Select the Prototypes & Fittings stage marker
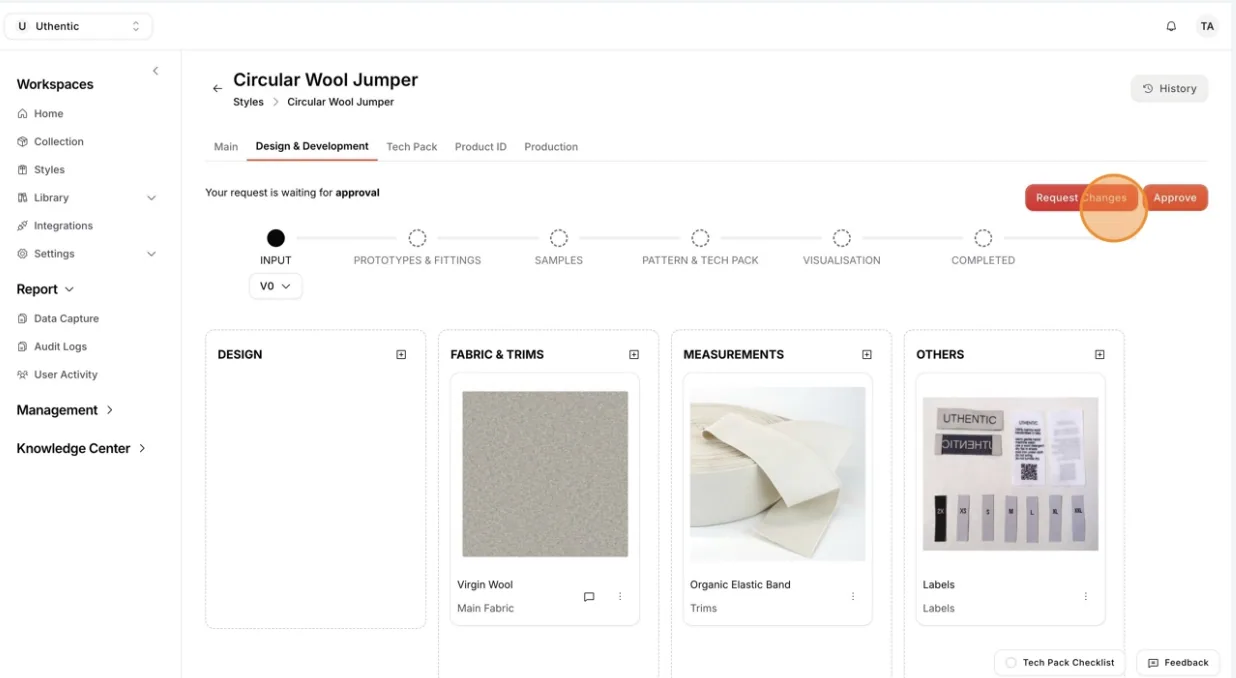1236x678 pixels. click(x=417, y=238)
